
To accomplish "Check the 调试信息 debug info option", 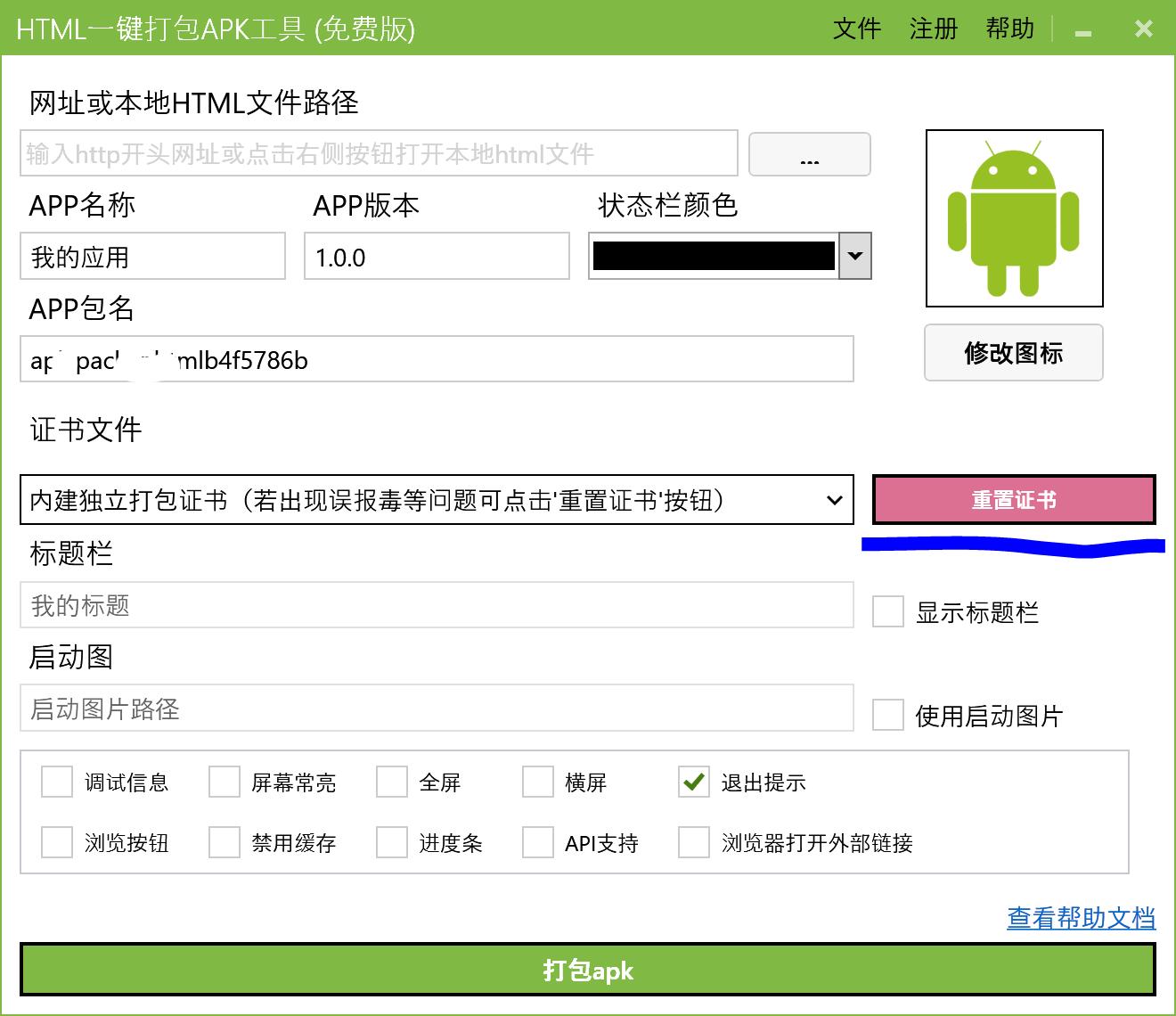I will 56,782.
